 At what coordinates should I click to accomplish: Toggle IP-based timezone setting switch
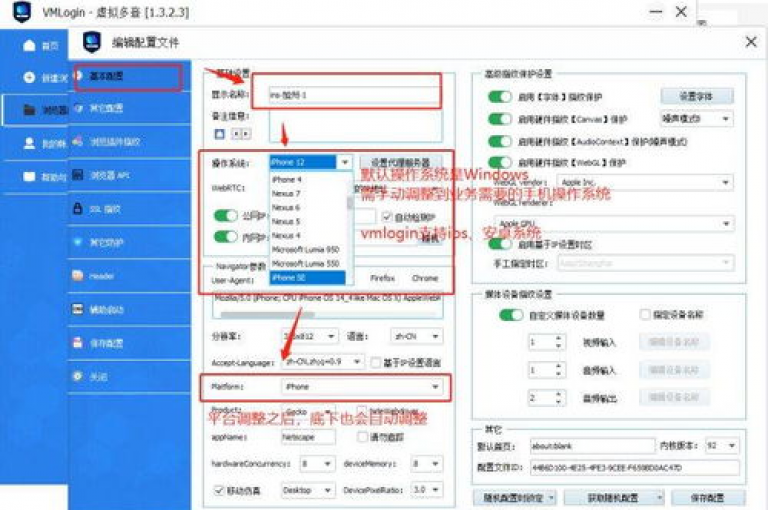click(500, 243)
